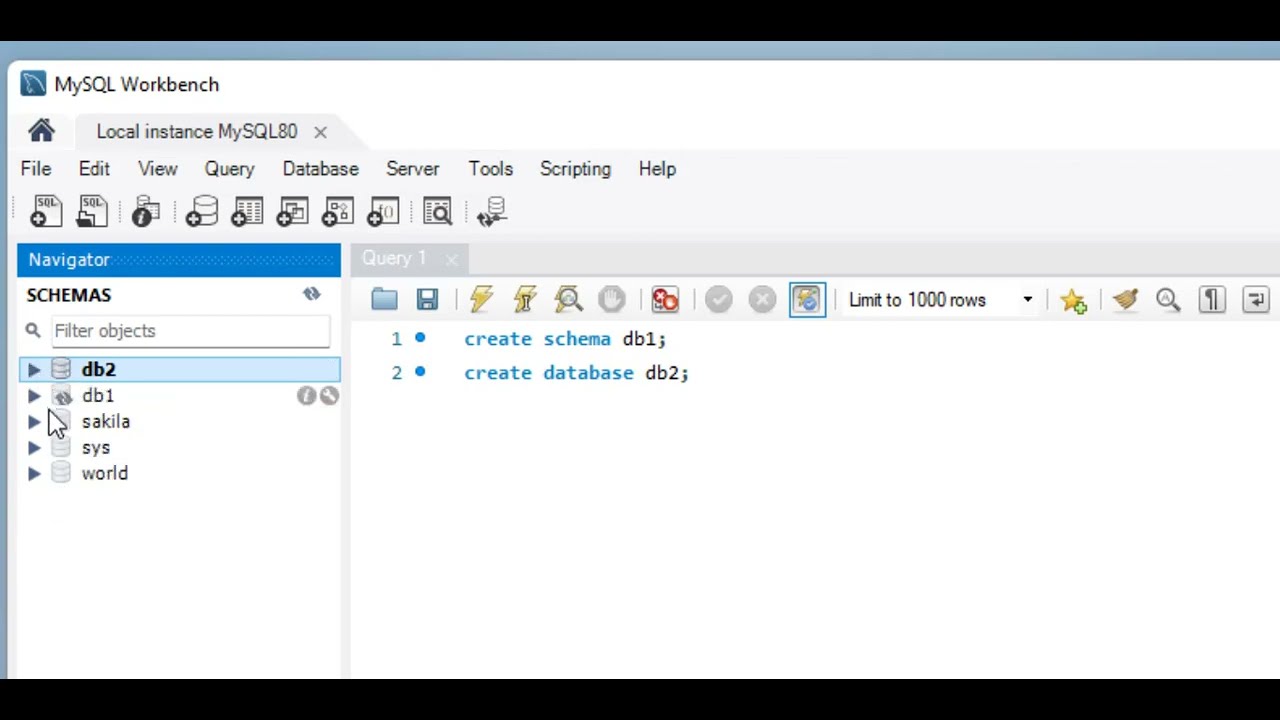The image size is (1280, 720).
Task: Close the Query 1 tab
Action: [x=451, y=260]
